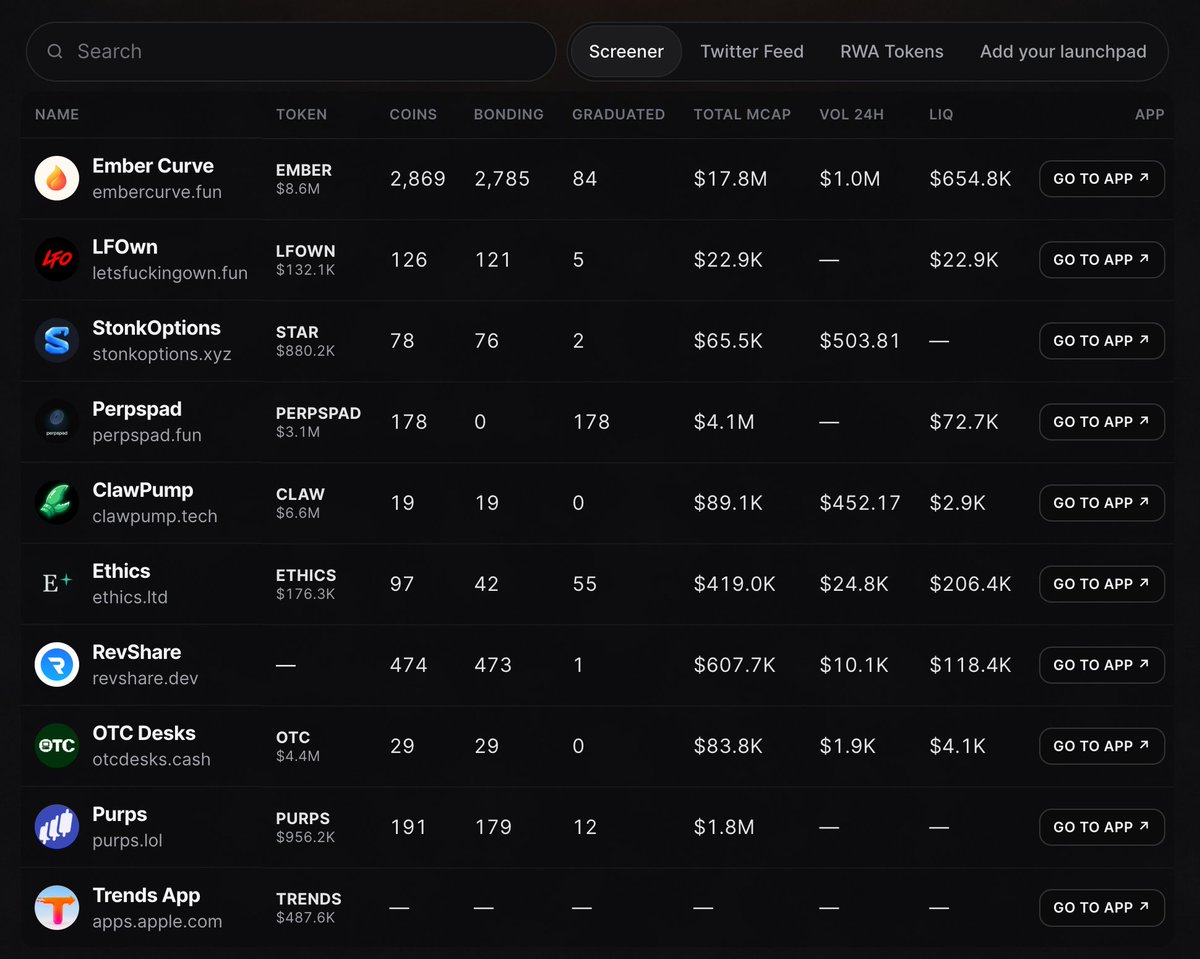Focus the Search input field
Viewport: 1200px width, 959px height.
click(291, 52)
